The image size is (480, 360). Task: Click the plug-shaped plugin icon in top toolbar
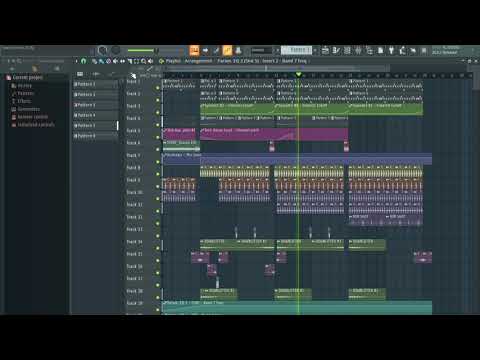(x=392, y=51)
